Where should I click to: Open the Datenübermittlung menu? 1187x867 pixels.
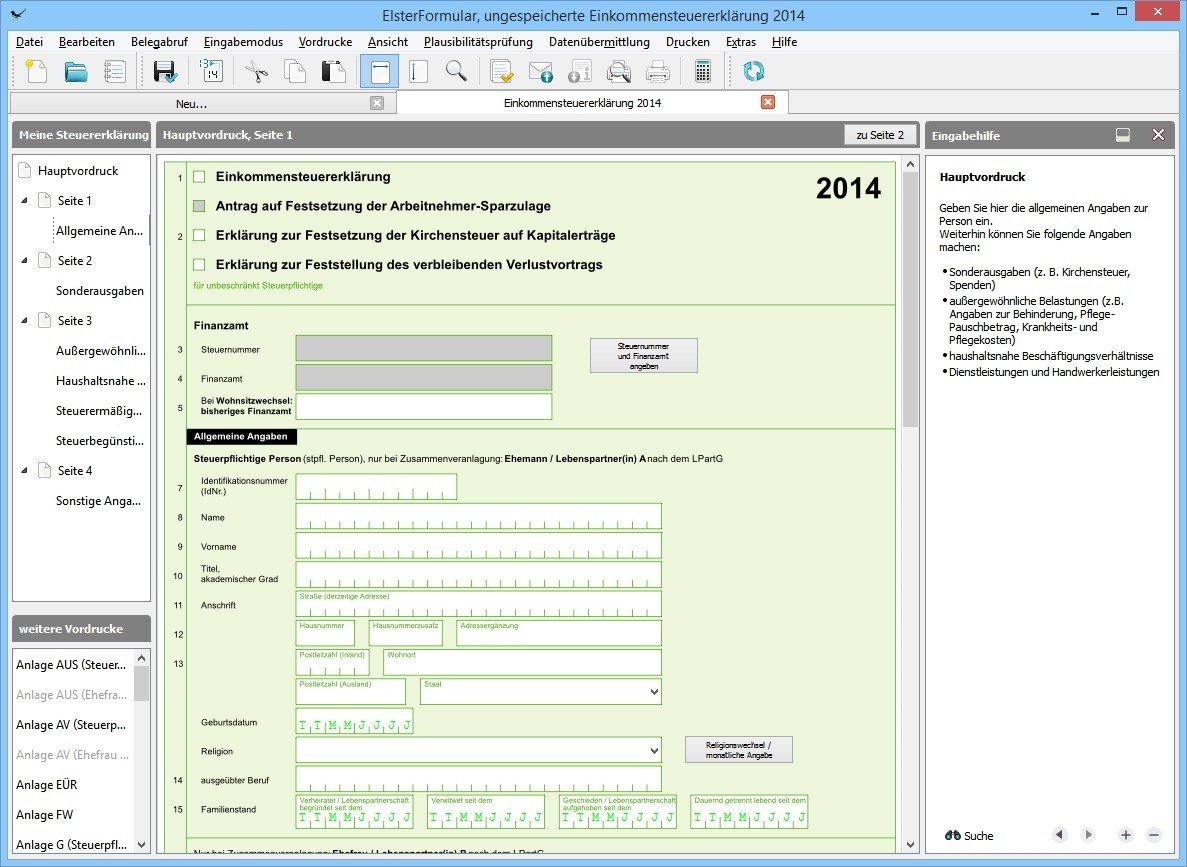pos(600,42)
